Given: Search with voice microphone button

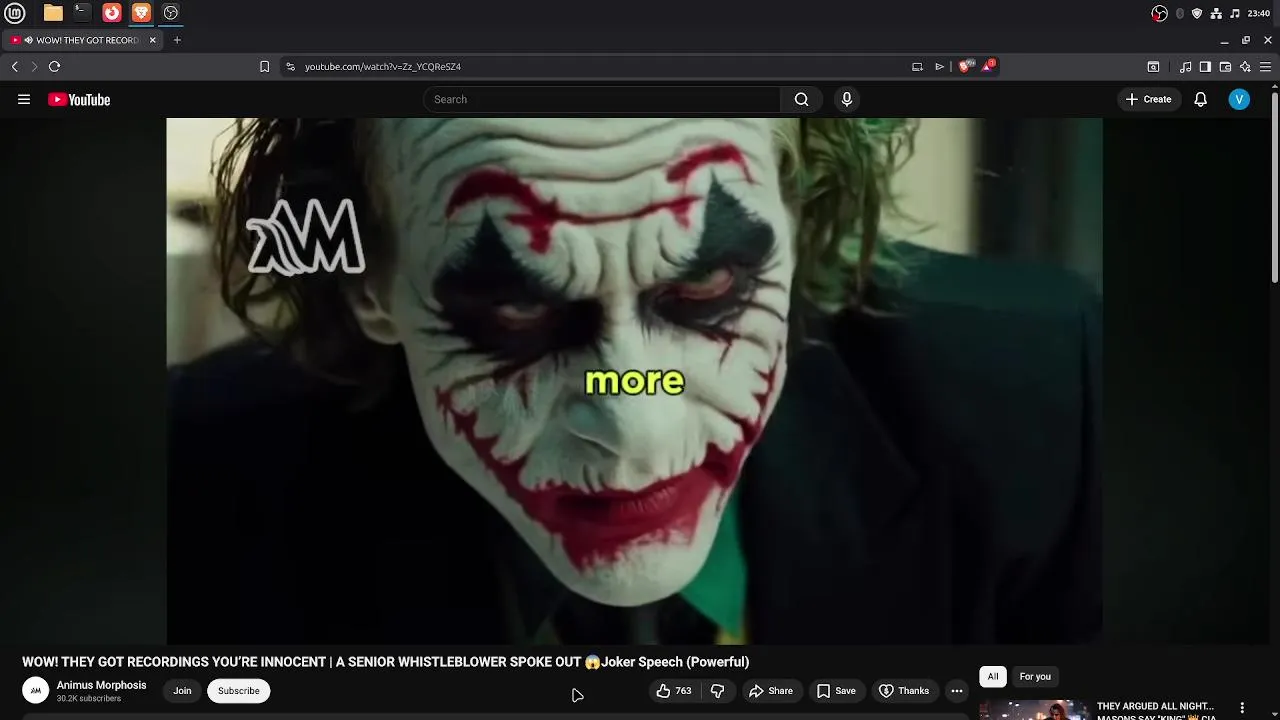Looking at the screenshot, I should 847,99.
